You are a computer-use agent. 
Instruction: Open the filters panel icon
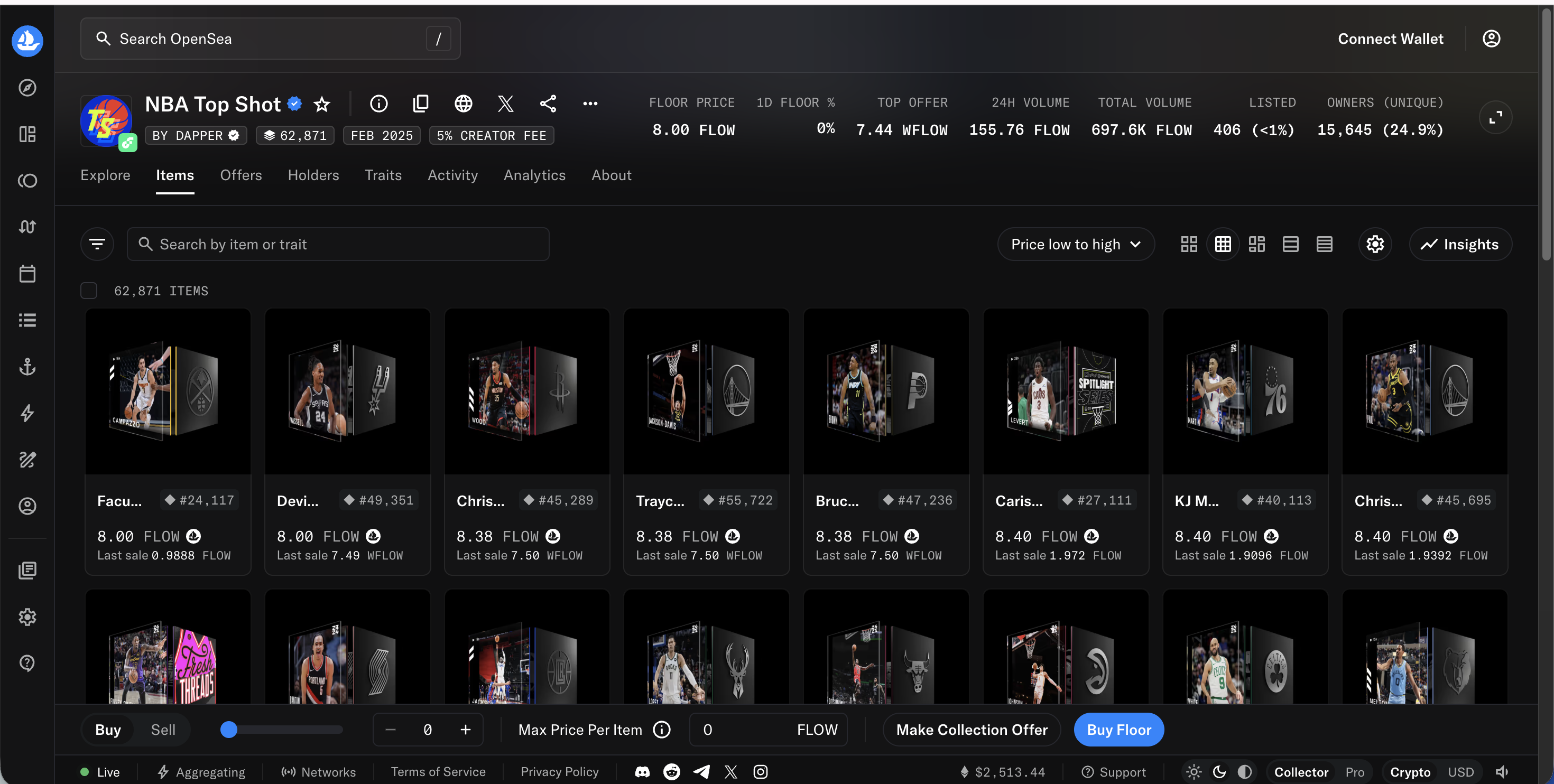[97, 244]
